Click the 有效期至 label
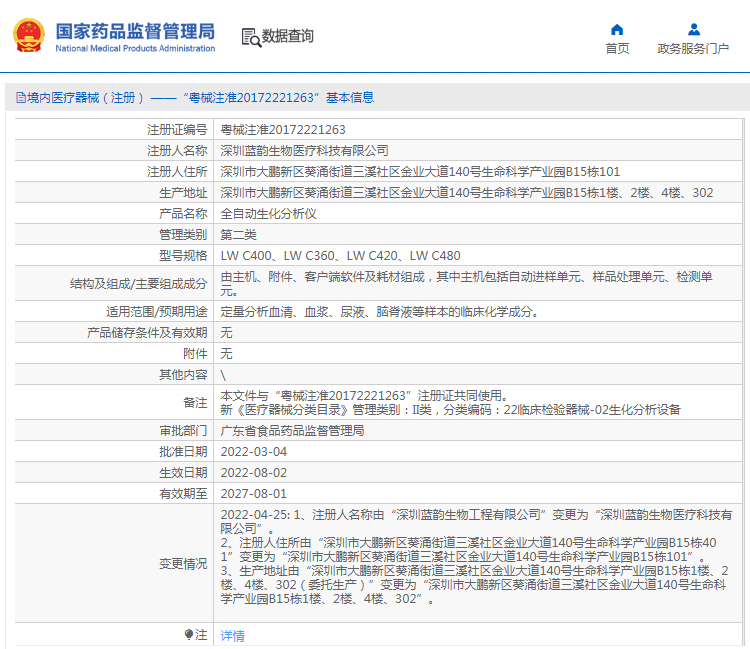 (183, 494)
